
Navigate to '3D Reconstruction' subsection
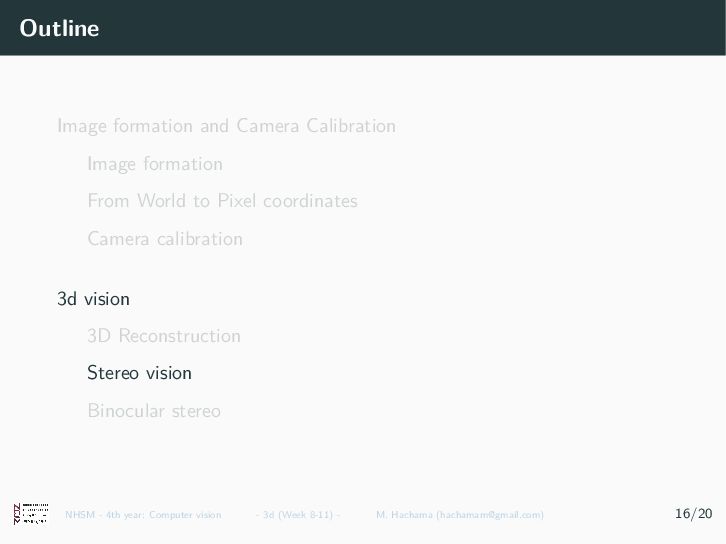(x=164, y=336)
